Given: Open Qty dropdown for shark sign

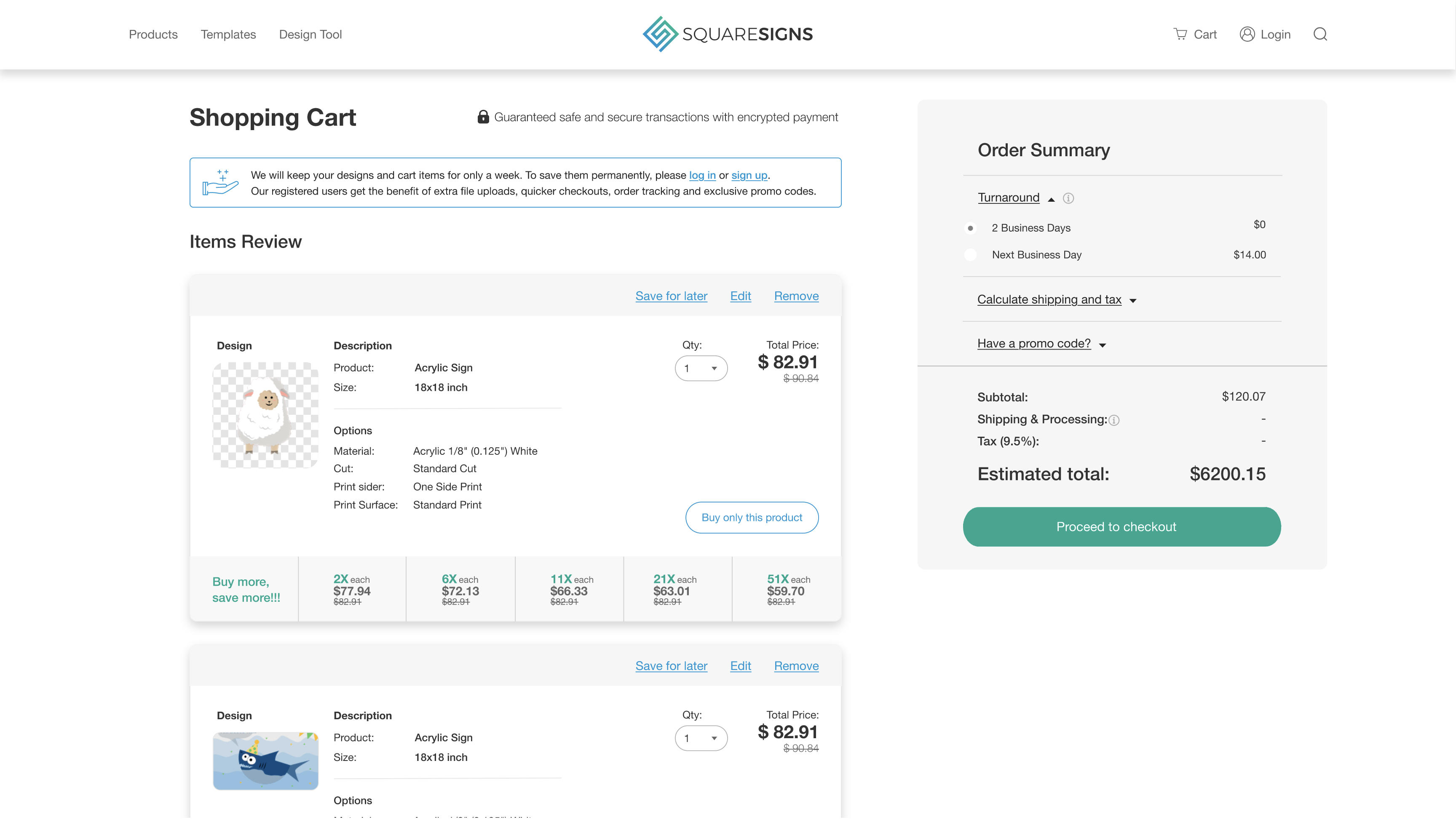Looking at the screenshot, I should (701, 738).
